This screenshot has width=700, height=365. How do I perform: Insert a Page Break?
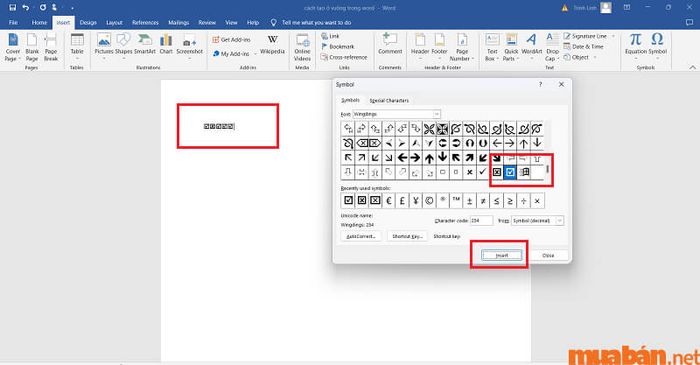click(51, 47)
